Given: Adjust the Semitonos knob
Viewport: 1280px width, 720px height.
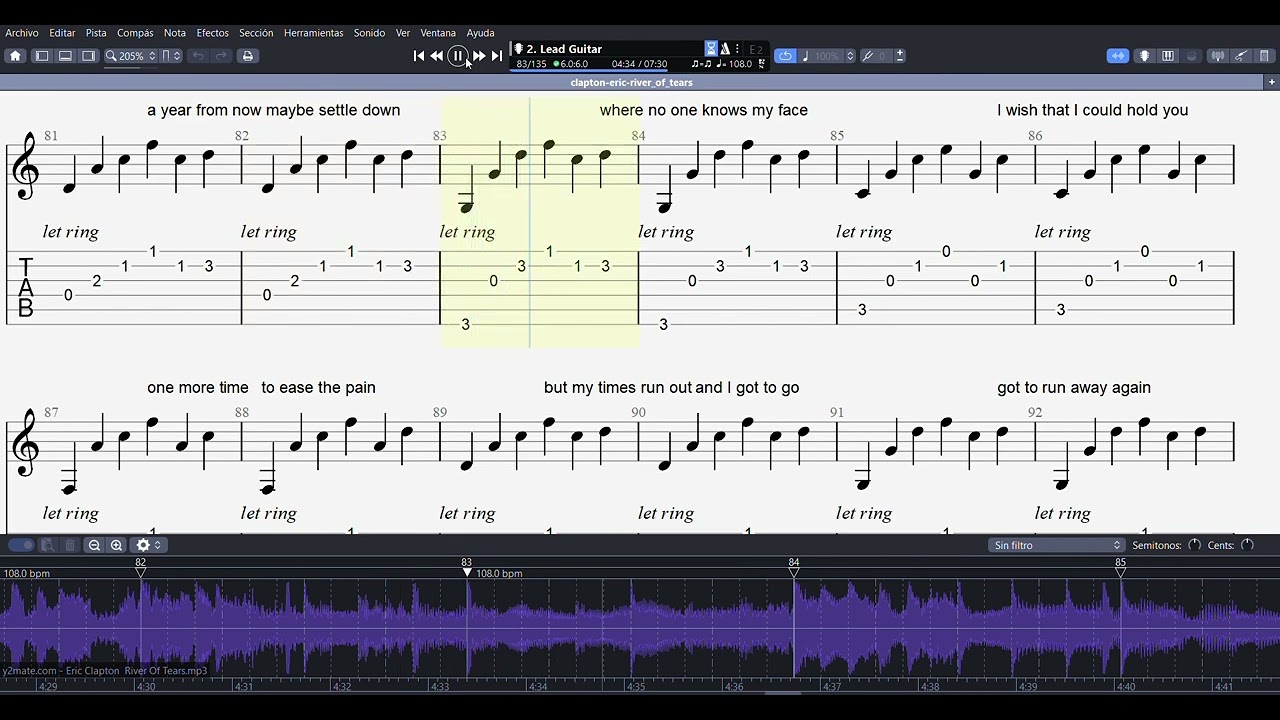Looking at the screenshot, I should click(1194, 545).
